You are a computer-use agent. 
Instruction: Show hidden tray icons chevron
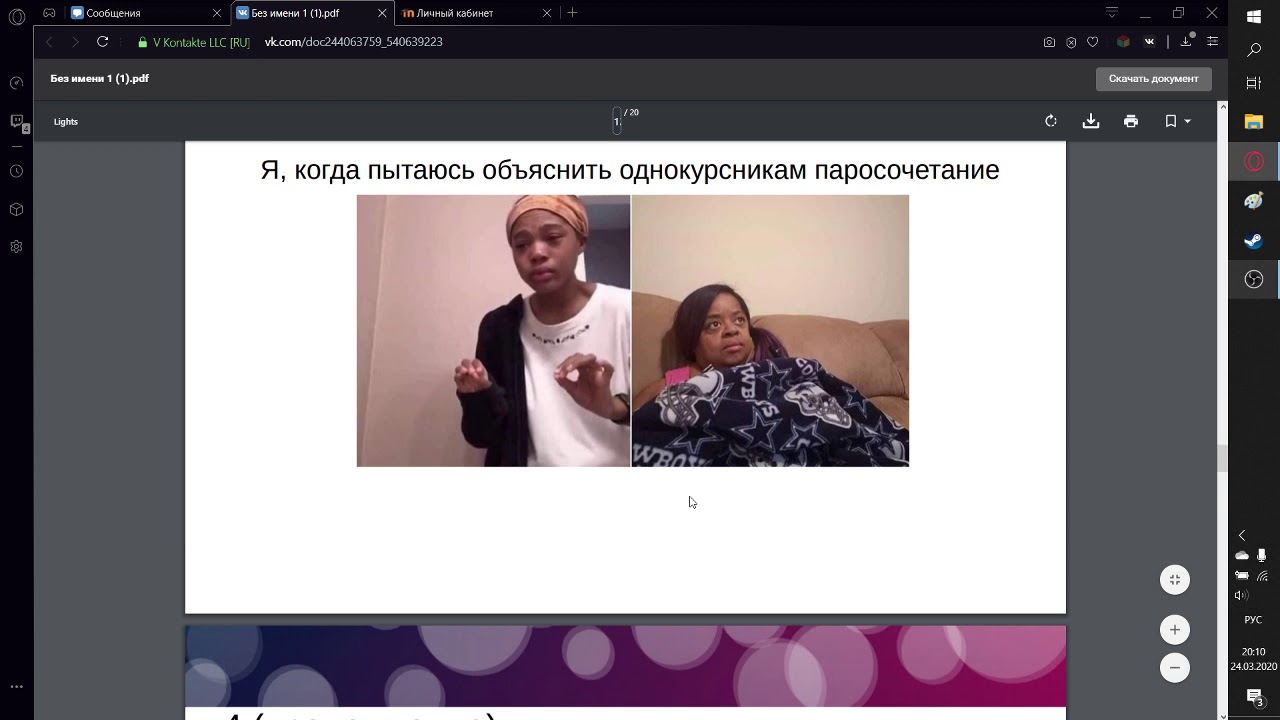pyautogui.click(x=1242, y=536)
